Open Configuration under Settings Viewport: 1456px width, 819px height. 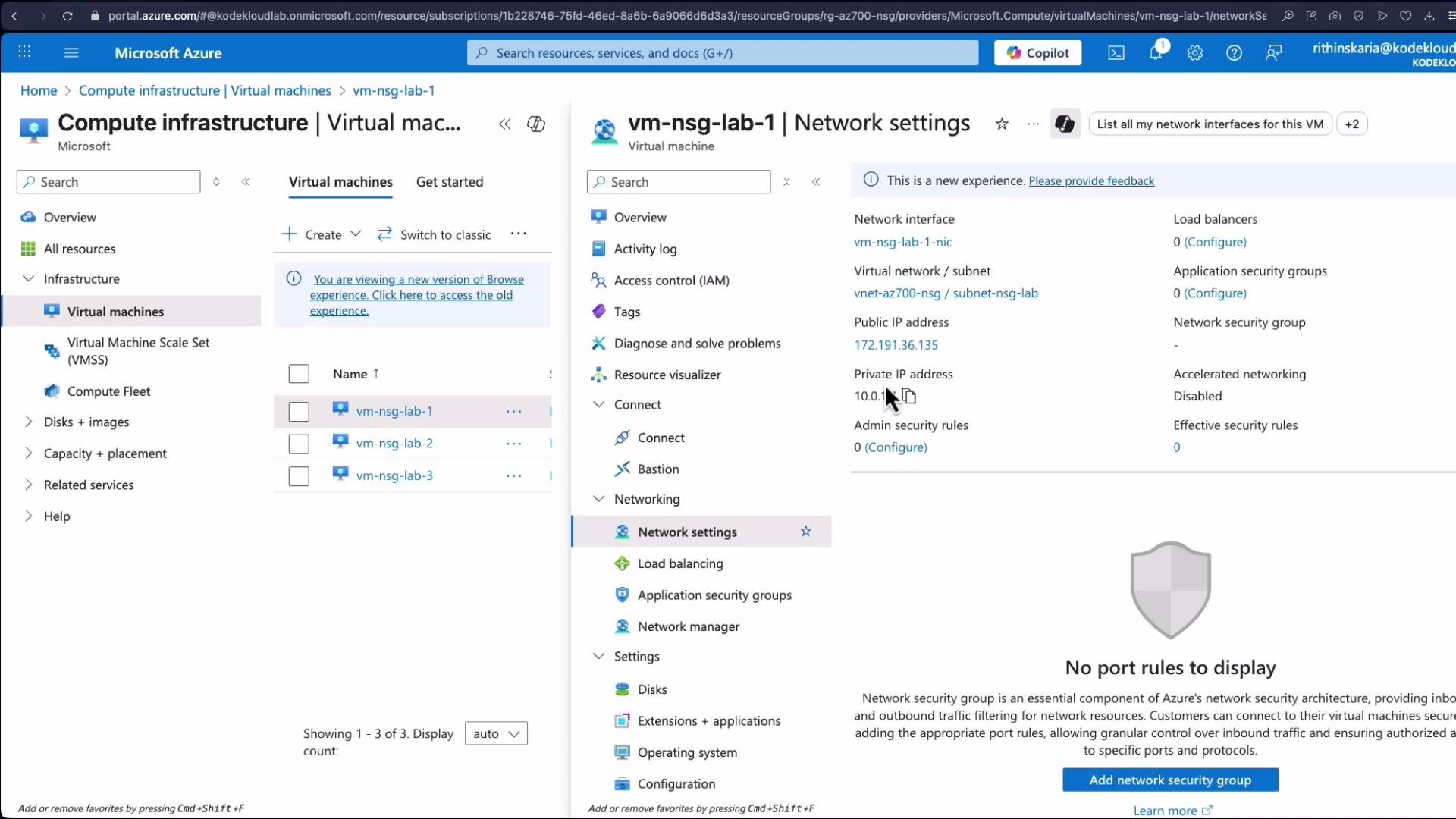coord(676,784)
